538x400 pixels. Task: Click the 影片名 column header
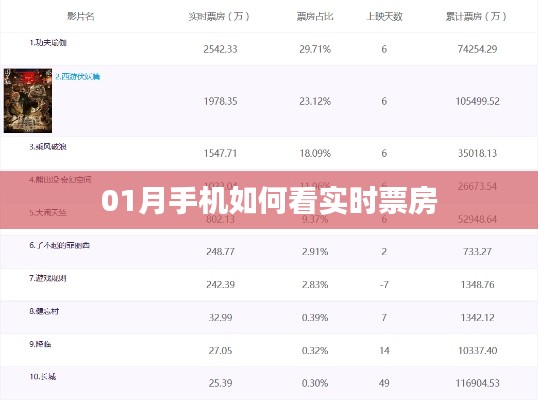[81, 16]
